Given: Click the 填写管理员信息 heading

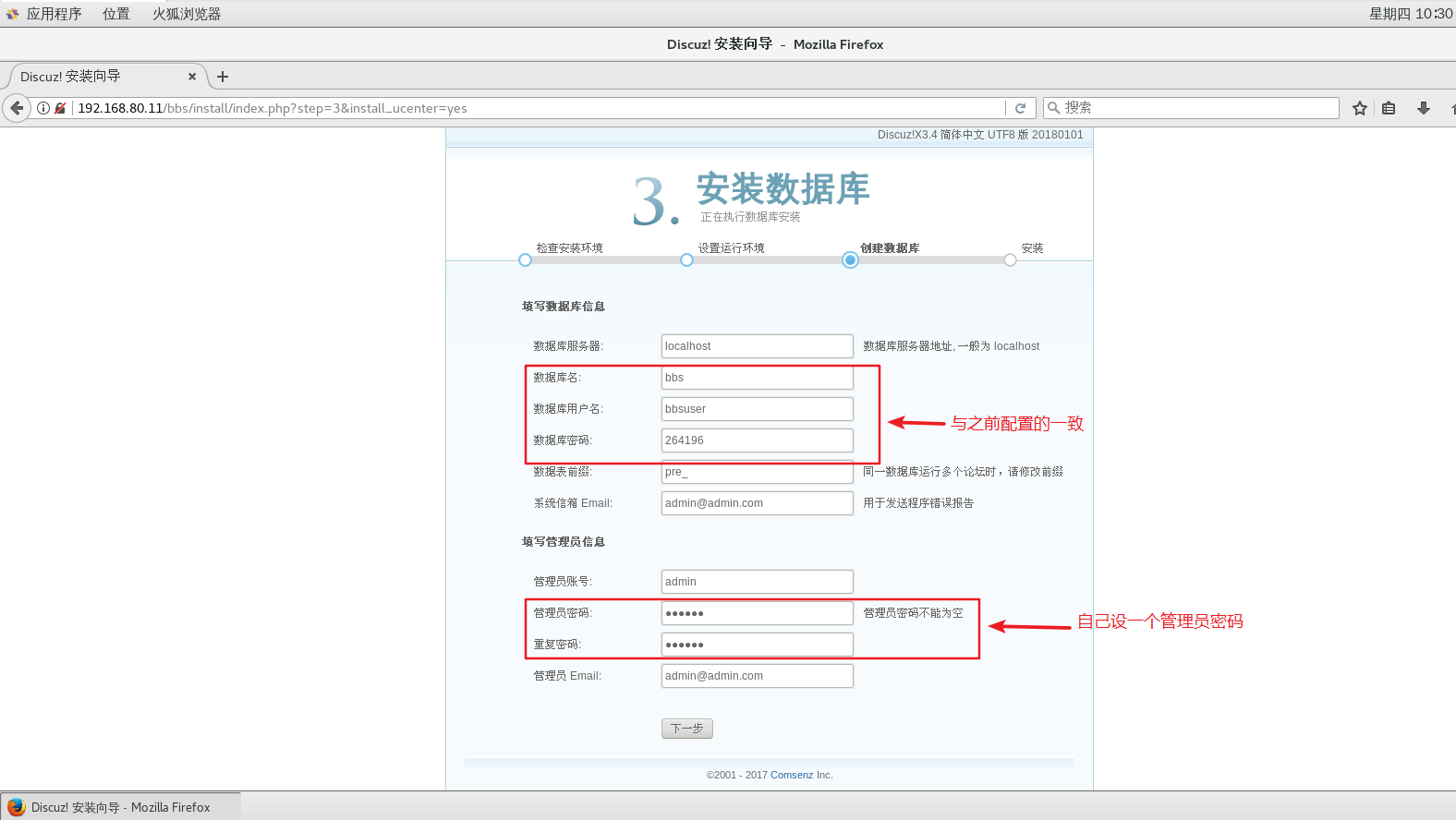Looking at the screenshot, I should [x=564, y=542].
